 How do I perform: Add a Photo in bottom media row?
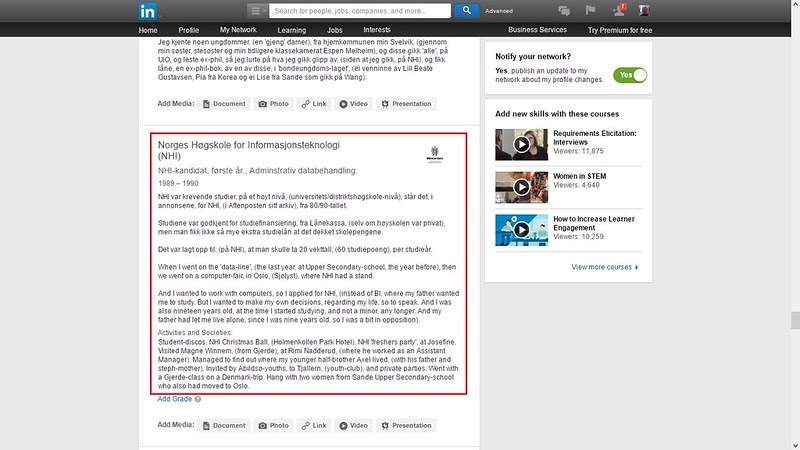pyautogui.click(x=274, y=426)
